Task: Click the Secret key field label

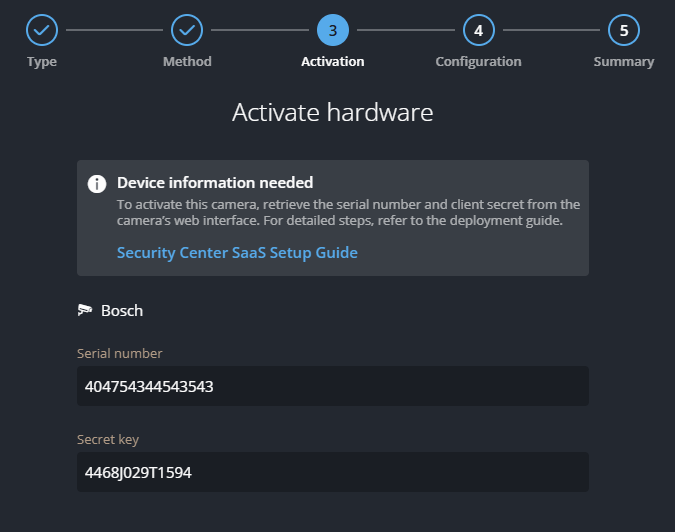Action: click(107, 439)
